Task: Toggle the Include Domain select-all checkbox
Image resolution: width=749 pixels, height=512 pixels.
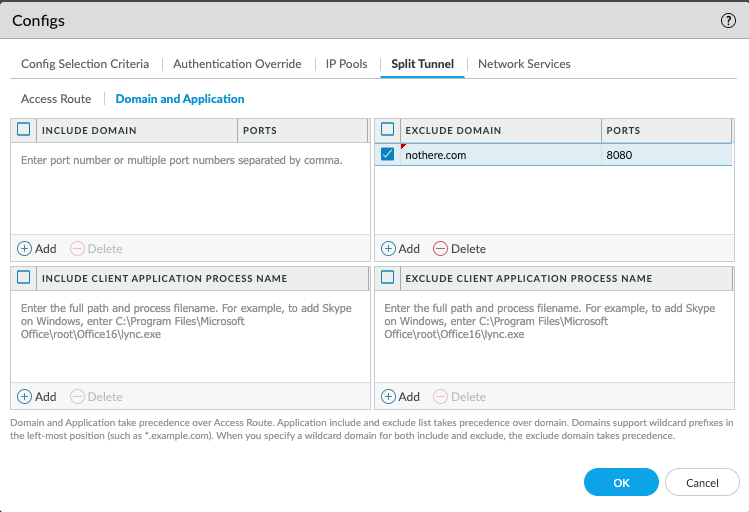Action: pyautogui.click(x=23, y=129)
